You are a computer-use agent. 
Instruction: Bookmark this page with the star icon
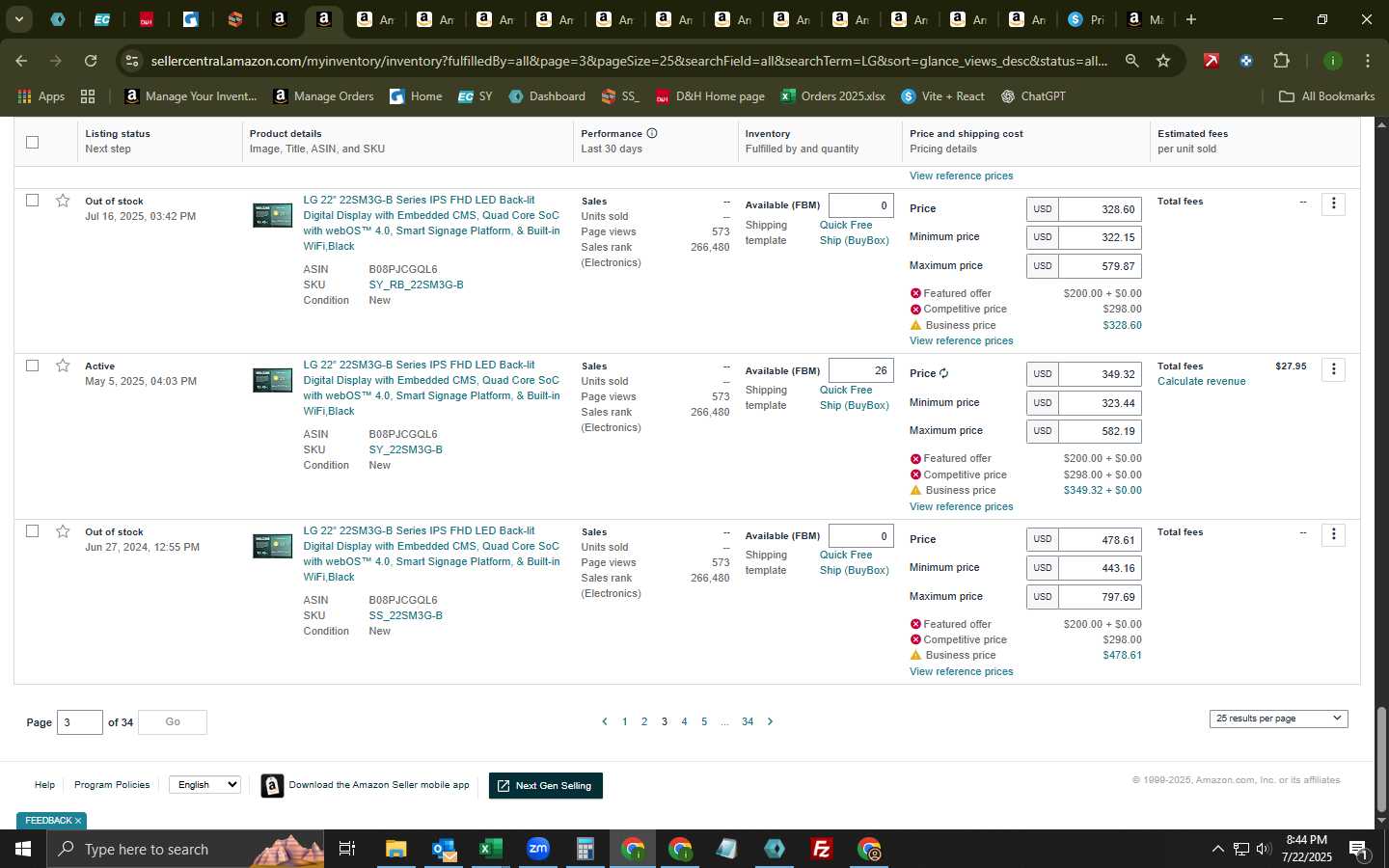coord(1163,61)
